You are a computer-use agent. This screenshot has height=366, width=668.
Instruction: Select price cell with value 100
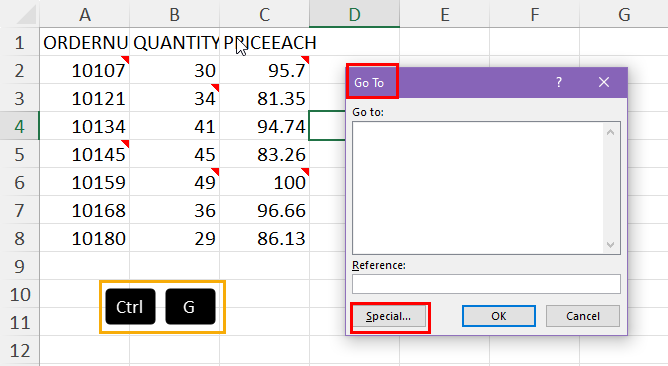265,182
